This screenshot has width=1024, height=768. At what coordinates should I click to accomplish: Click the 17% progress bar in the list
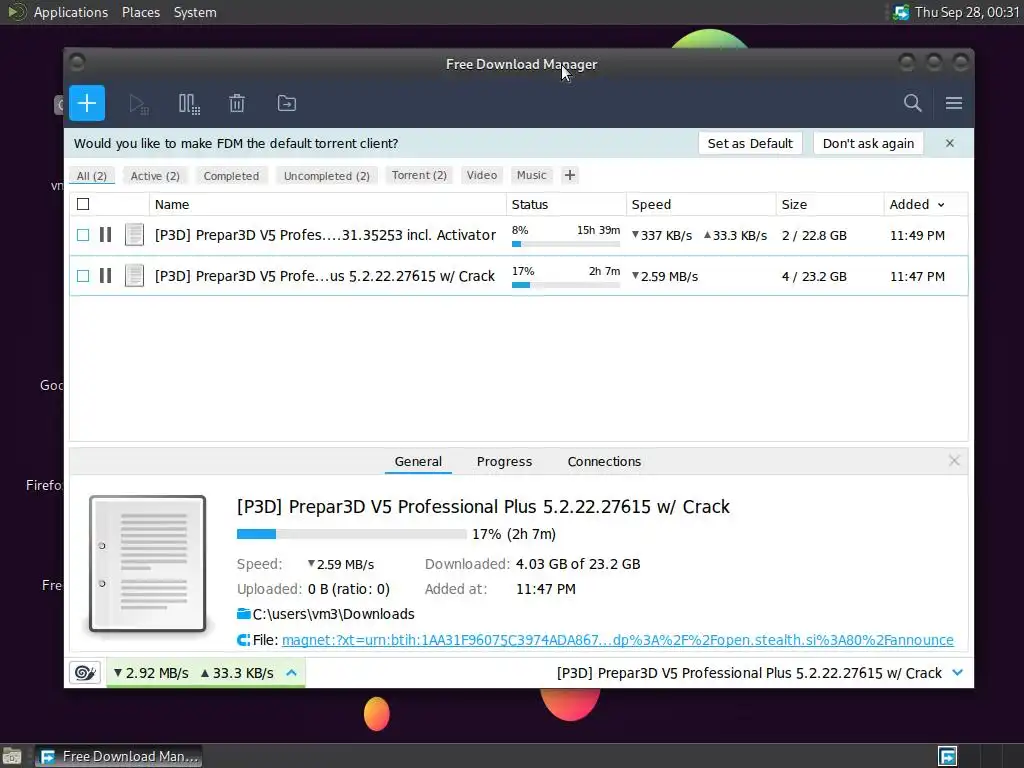(x=566, y=285)
